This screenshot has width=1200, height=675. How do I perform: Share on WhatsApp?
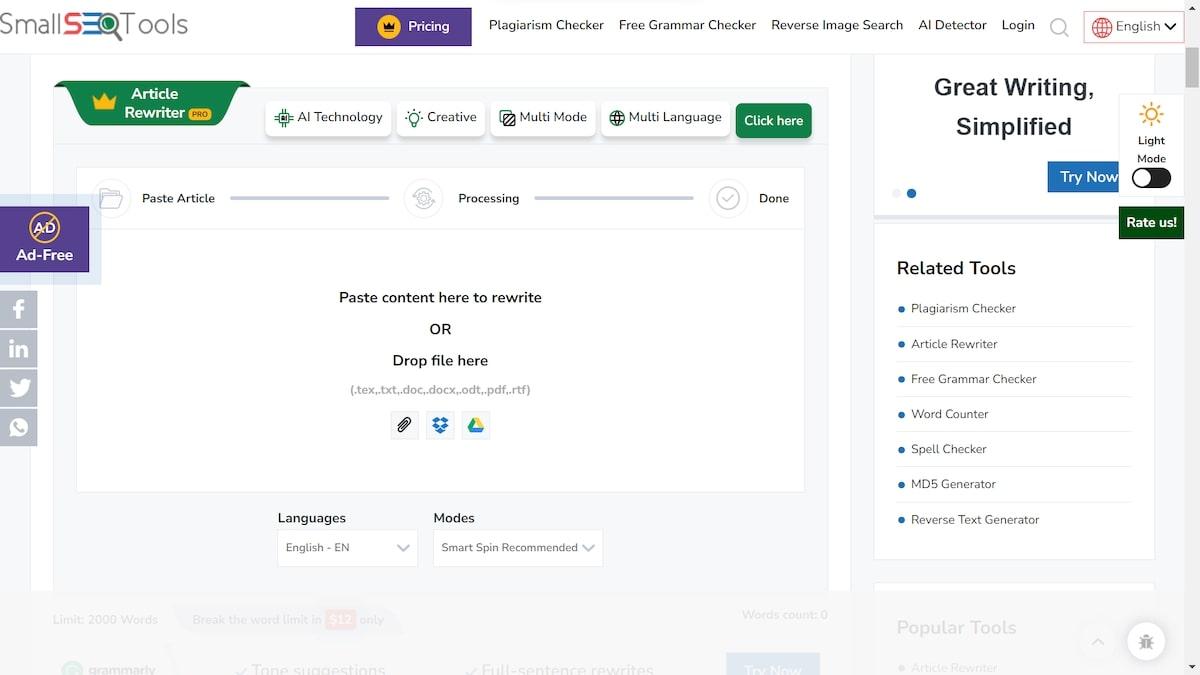tap(18, 427)
